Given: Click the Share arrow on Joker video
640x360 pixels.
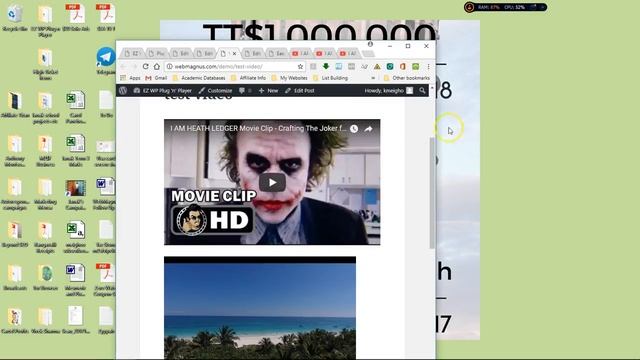Looking at the screenshot, I should click(x=368, y=129).
